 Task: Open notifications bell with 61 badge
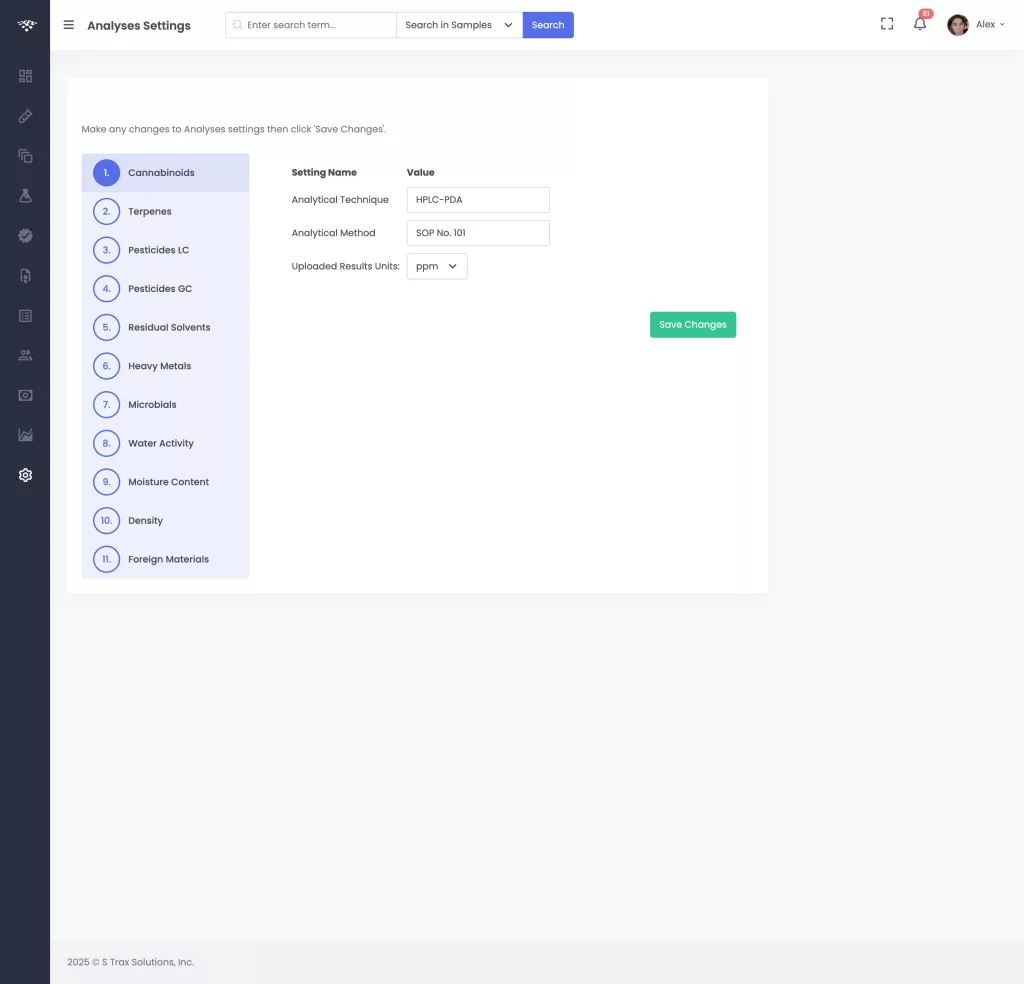click(x=920, y=24)
